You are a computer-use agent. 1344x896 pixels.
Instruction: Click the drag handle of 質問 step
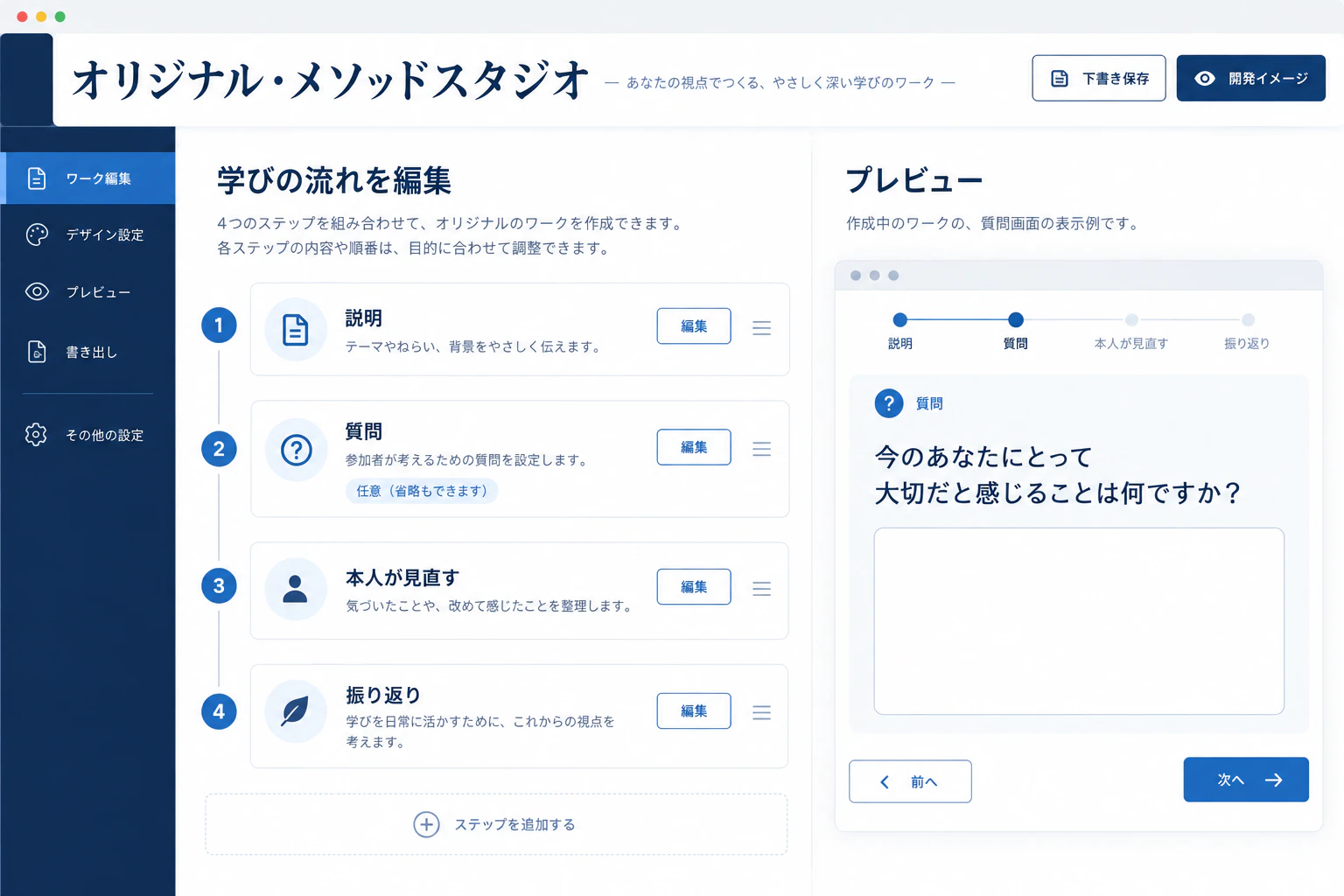pyautogui.click(x=762, y=449)
